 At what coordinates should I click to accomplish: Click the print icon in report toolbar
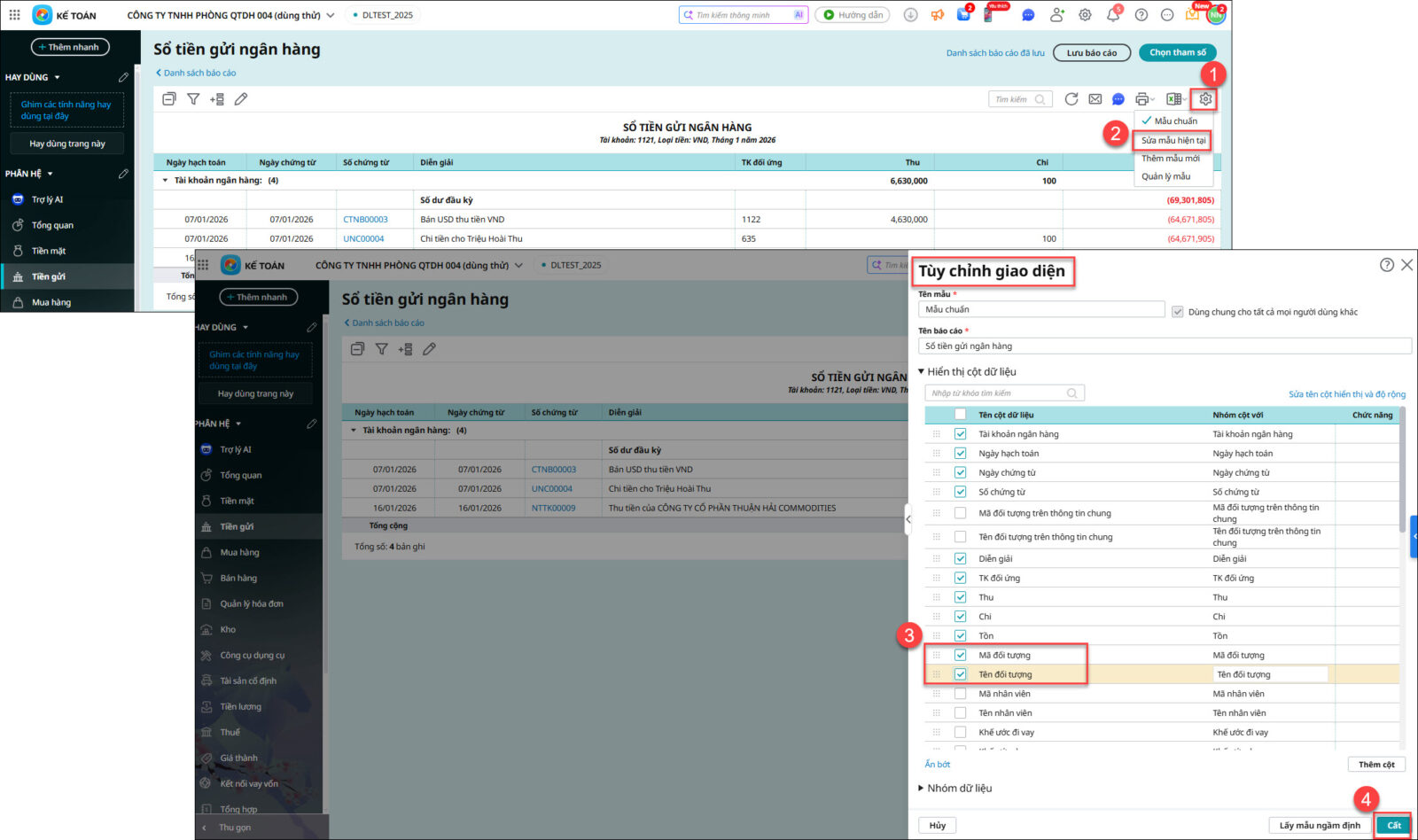[1142, 99]
